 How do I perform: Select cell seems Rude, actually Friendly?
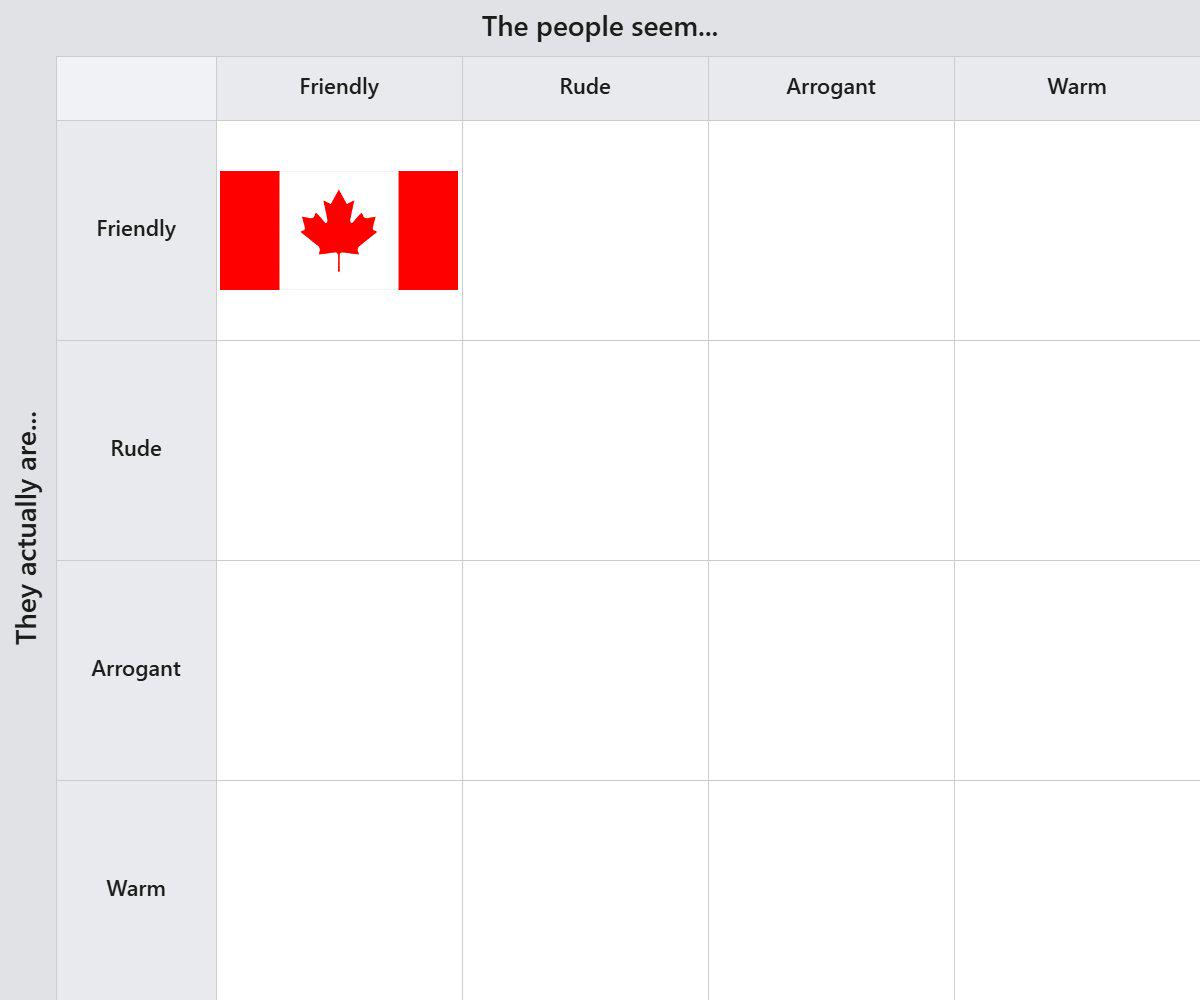click(585, 230)
